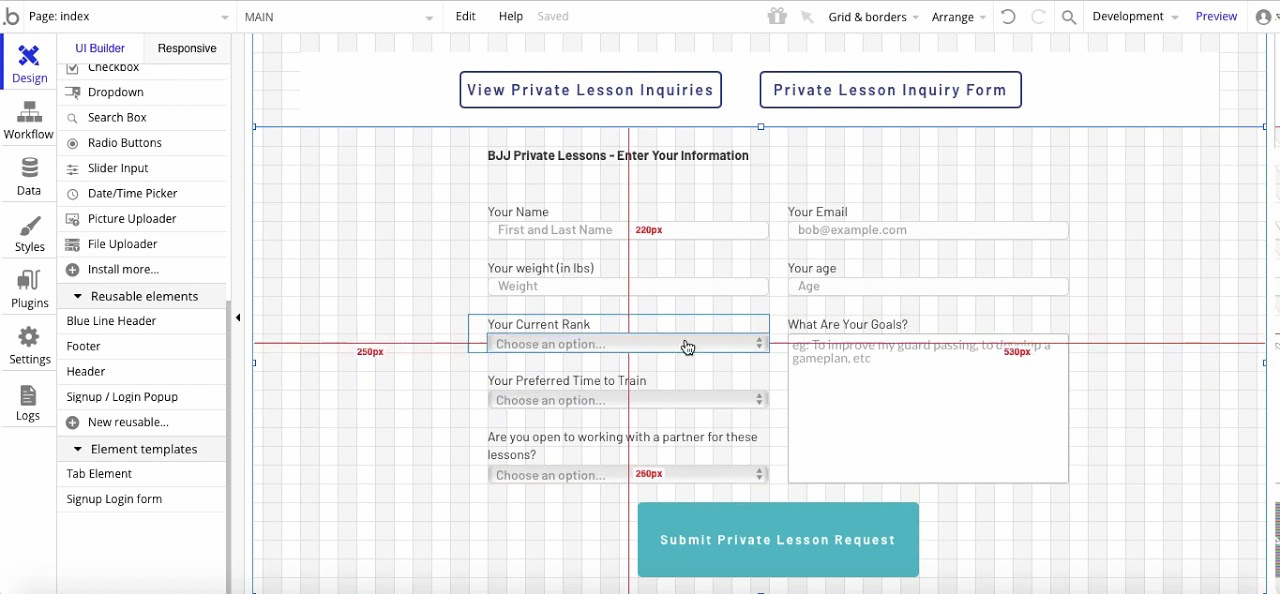Open the Settings gear icon

[29, 337]
